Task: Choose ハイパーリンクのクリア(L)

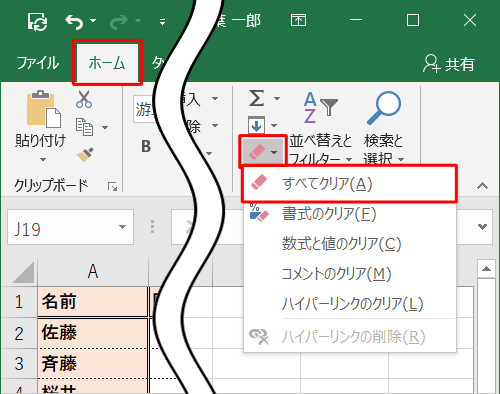Action: 350,304
